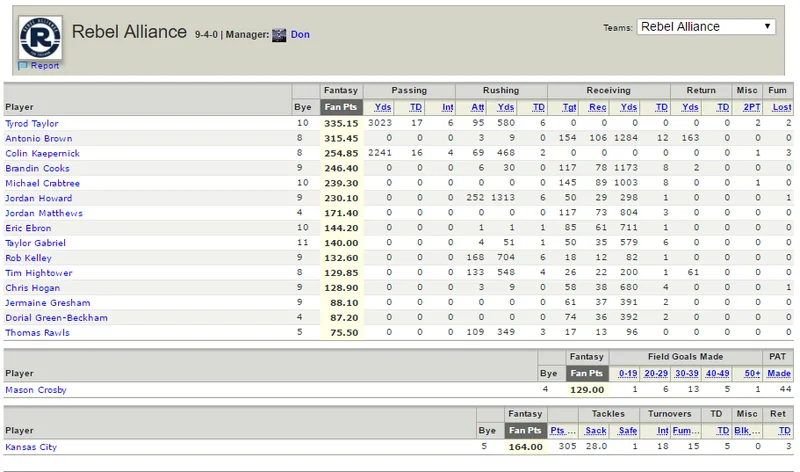Click the manager Don avatar image
Image resolution: width=800 pixels, height=472 pixels.
point(279,35)
